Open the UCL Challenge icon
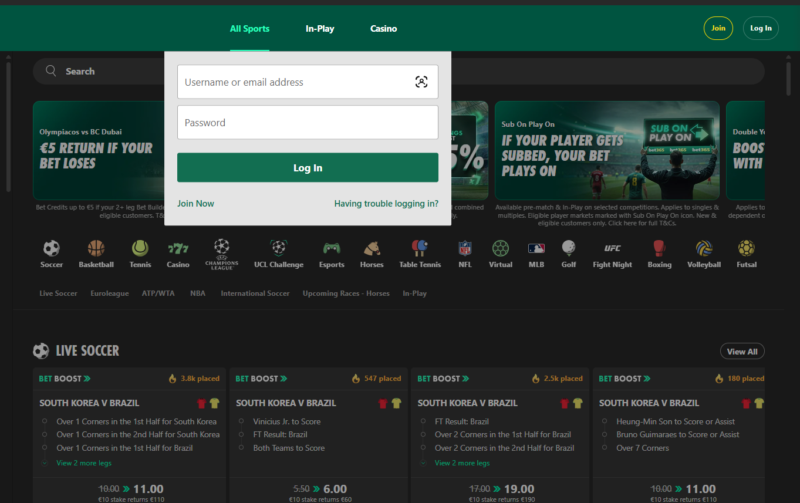This screenshot has height=503, width=800. coord(279,248)
